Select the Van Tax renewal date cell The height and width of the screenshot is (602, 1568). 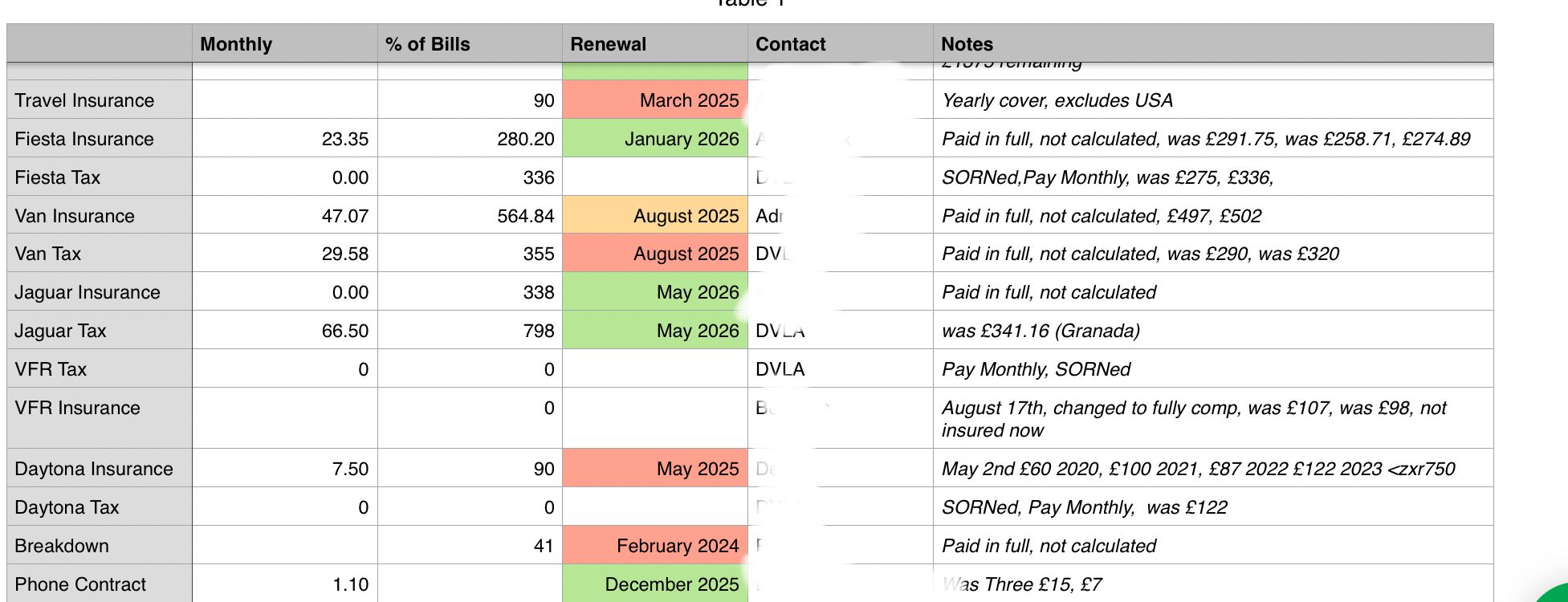pyautogui.click(x=655, y=254)
